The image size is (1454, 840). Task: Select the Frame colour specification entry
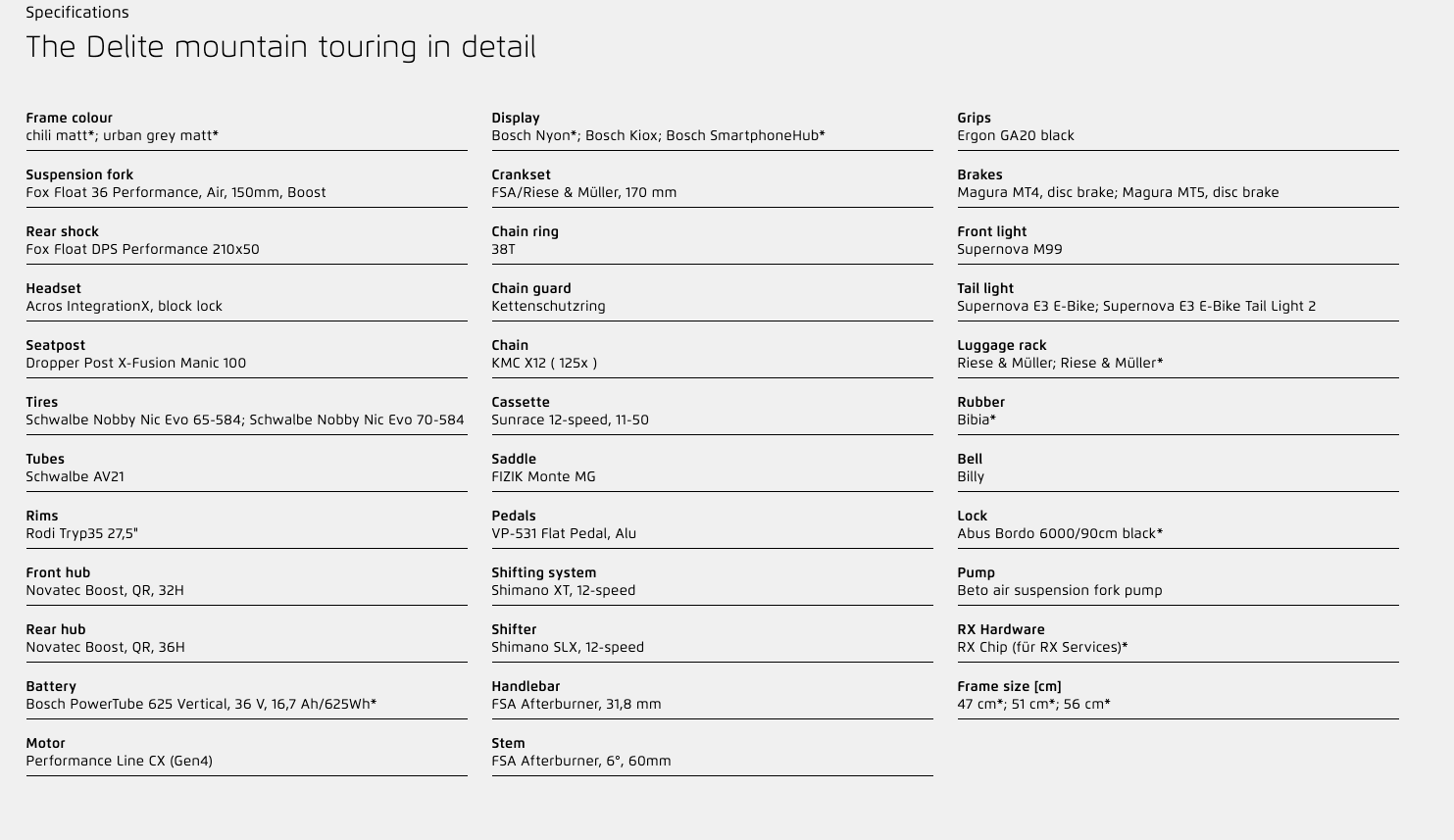(x=246, y=127)
